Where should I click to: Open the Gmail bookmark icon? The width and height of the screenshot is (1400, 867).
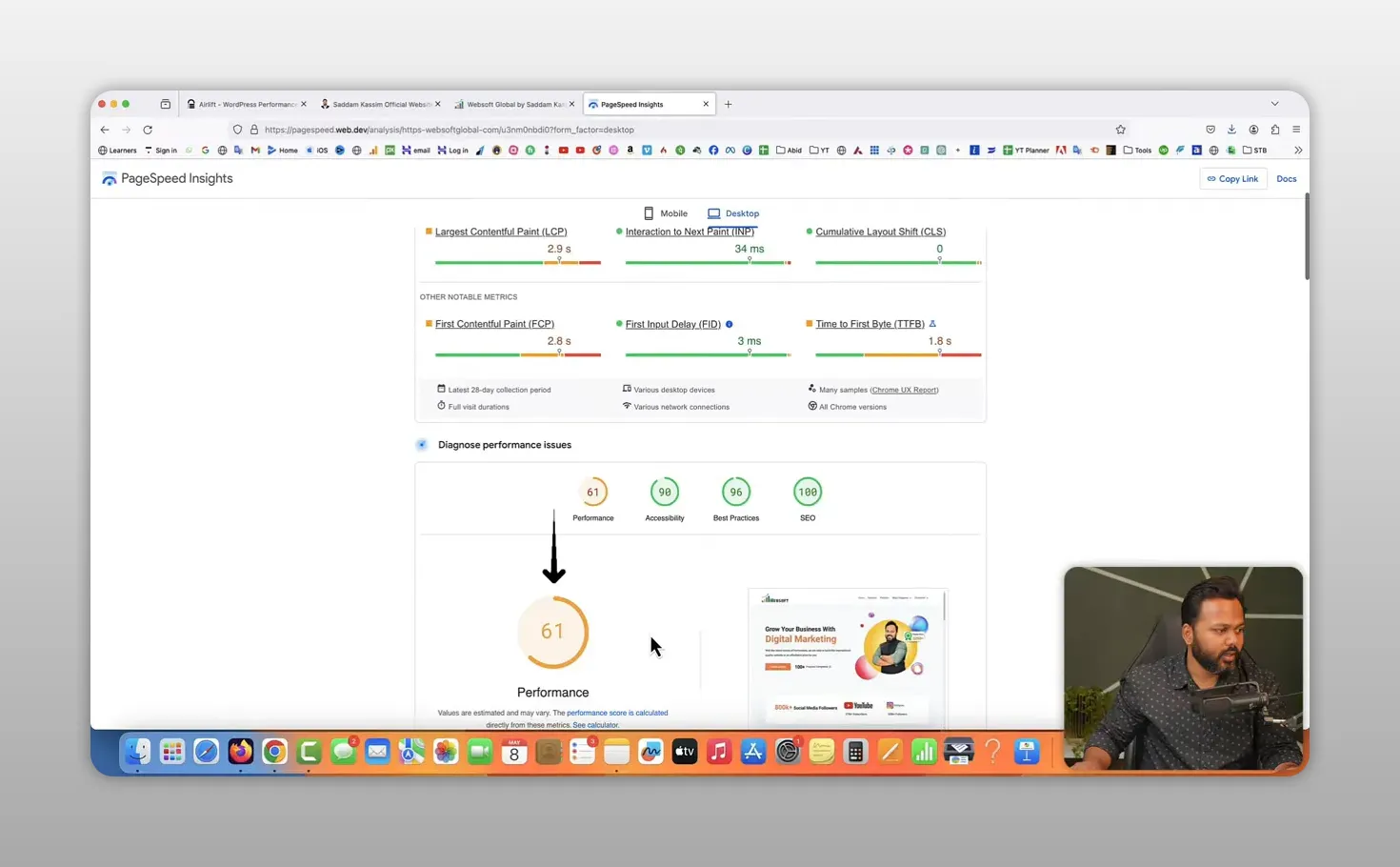(x=255, y=151)
